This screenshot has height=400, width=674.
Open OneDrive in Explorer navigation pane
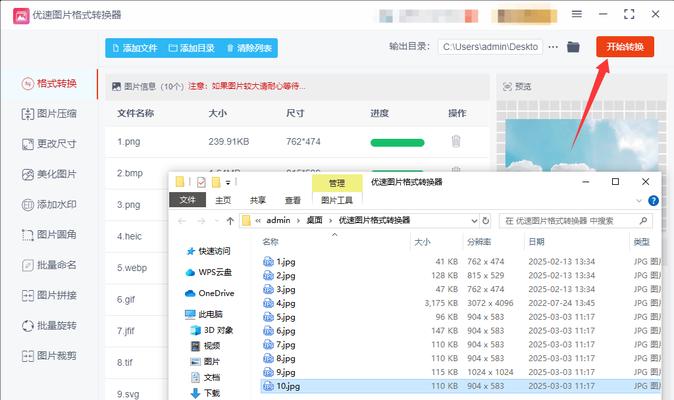pos(210,293)
